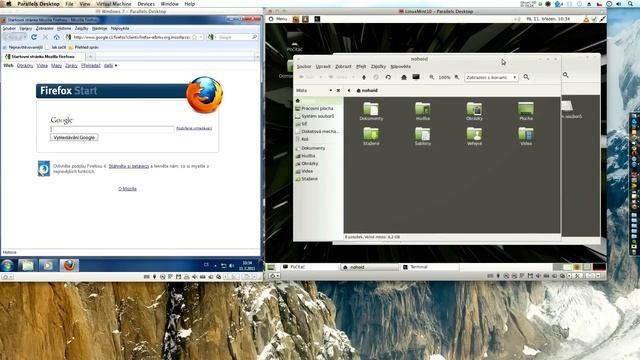Switch to Počítač window in Mint taskbar
Image resolution: width=640 pixels, height=360 pixels.
pos(310,267)
